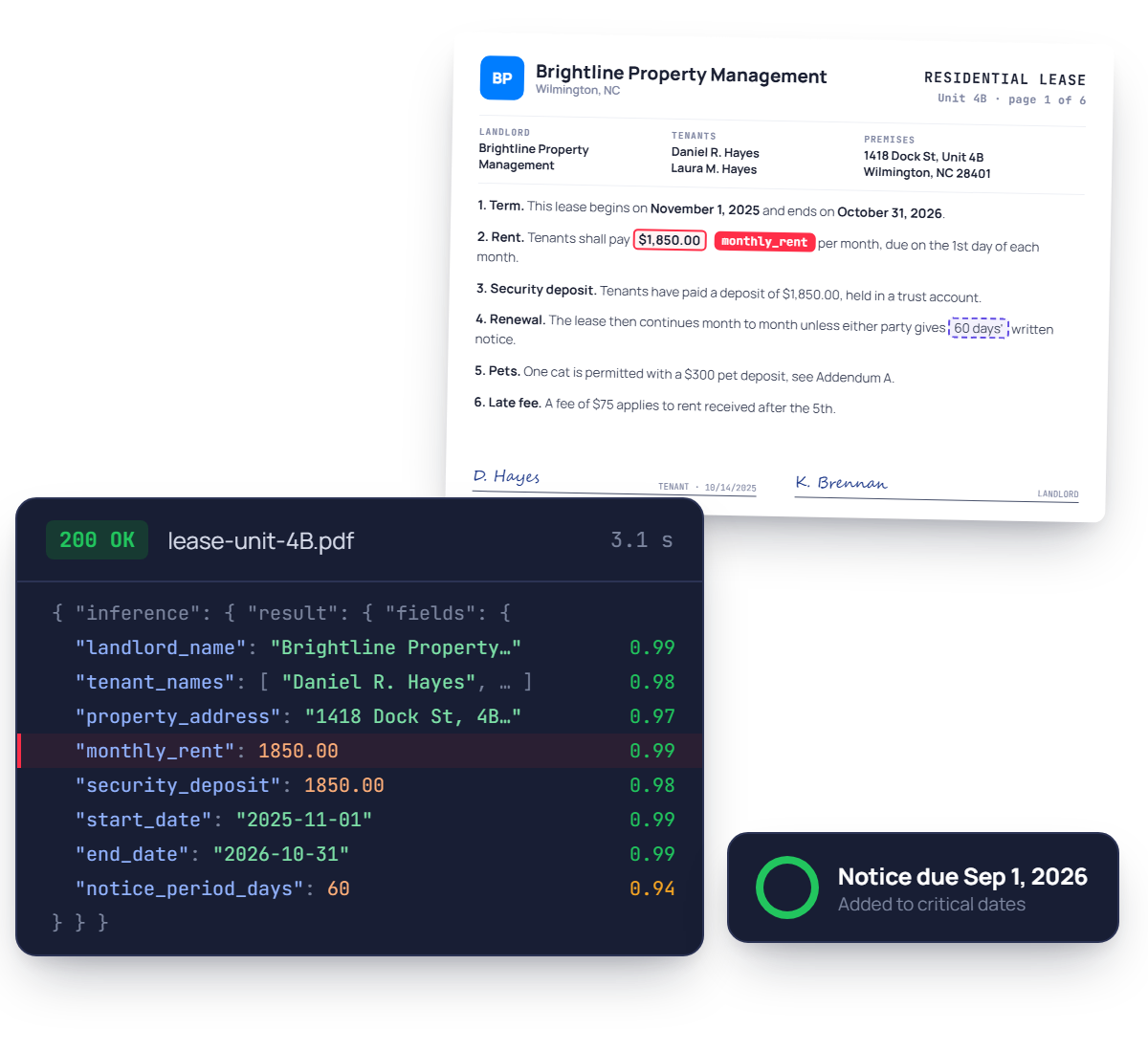
Task: Click the red "monthly_rent" tag on the lease
Action: [764, 242]
